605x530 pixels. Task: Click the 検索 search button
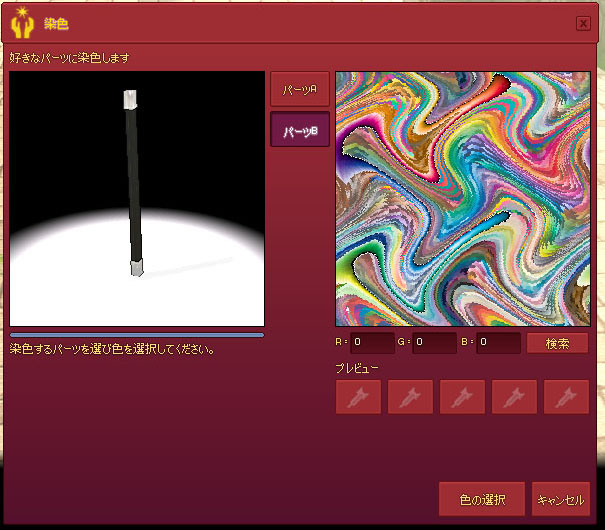(558, 343)
